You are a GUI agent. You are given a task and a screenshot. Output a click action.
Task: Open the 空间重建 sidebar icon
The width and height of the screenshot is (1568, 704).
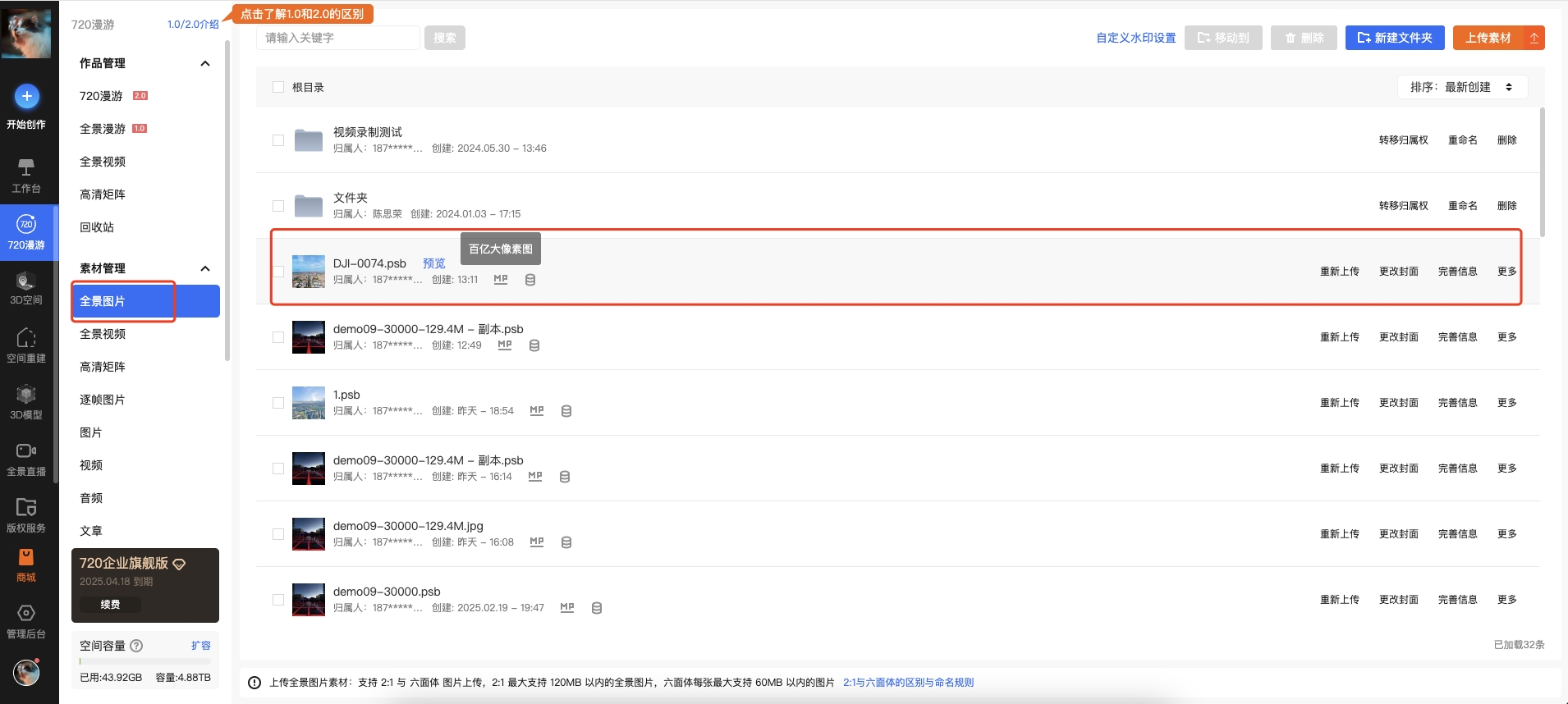(x=26, y=338)
